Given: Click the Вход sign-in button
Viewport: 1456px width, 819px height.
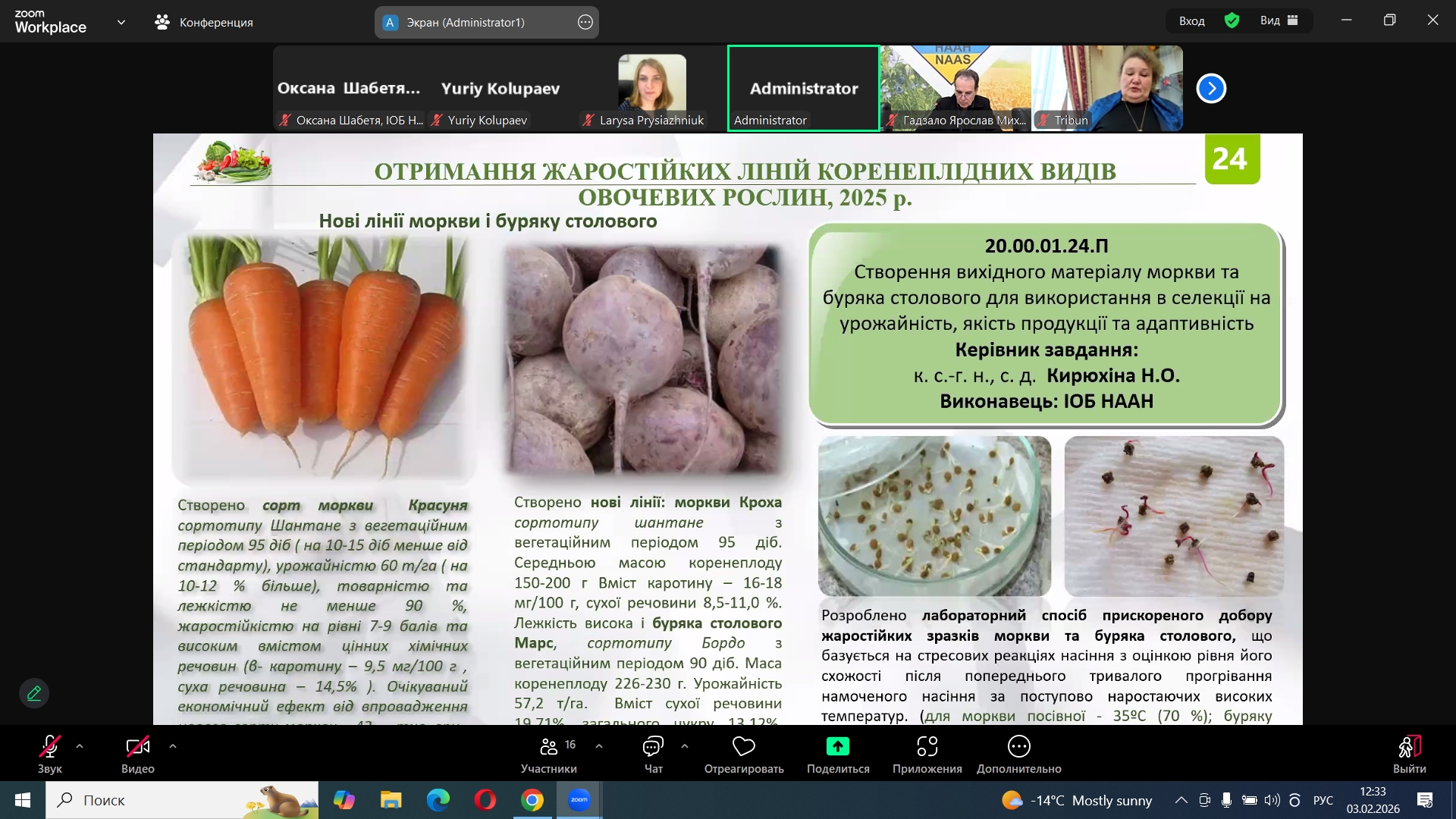Looking at the screenshot, I should [x=1191, y=21].
